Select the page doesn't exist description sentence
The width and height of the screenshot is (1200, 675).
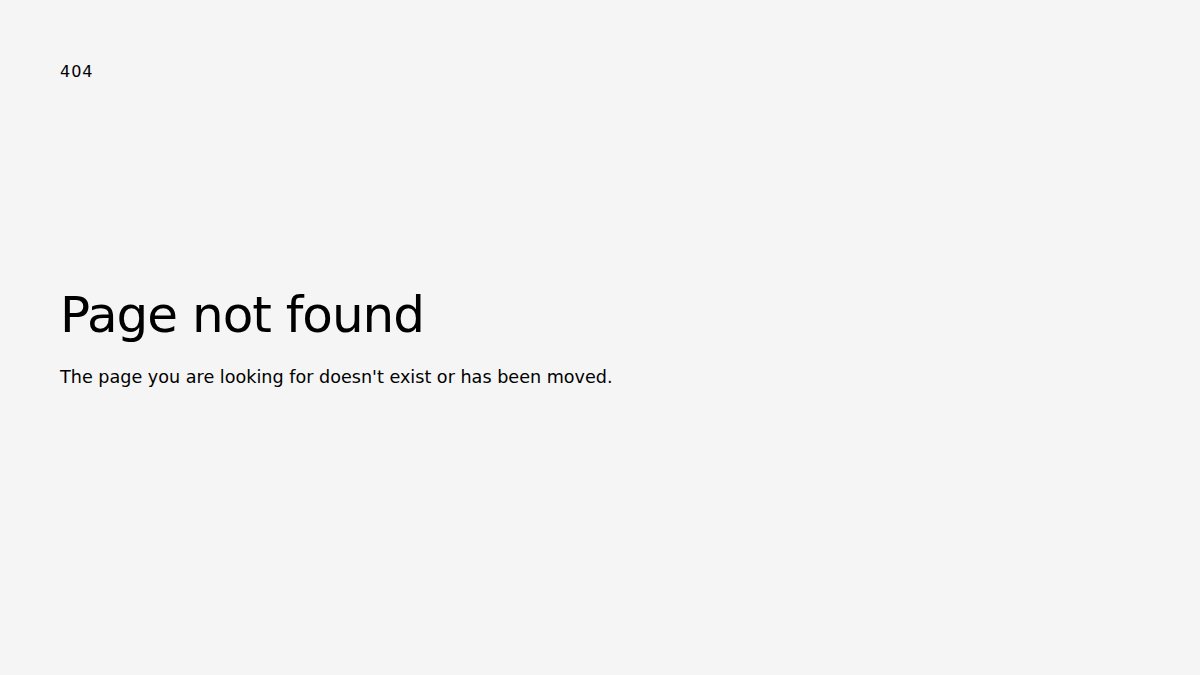336,377
